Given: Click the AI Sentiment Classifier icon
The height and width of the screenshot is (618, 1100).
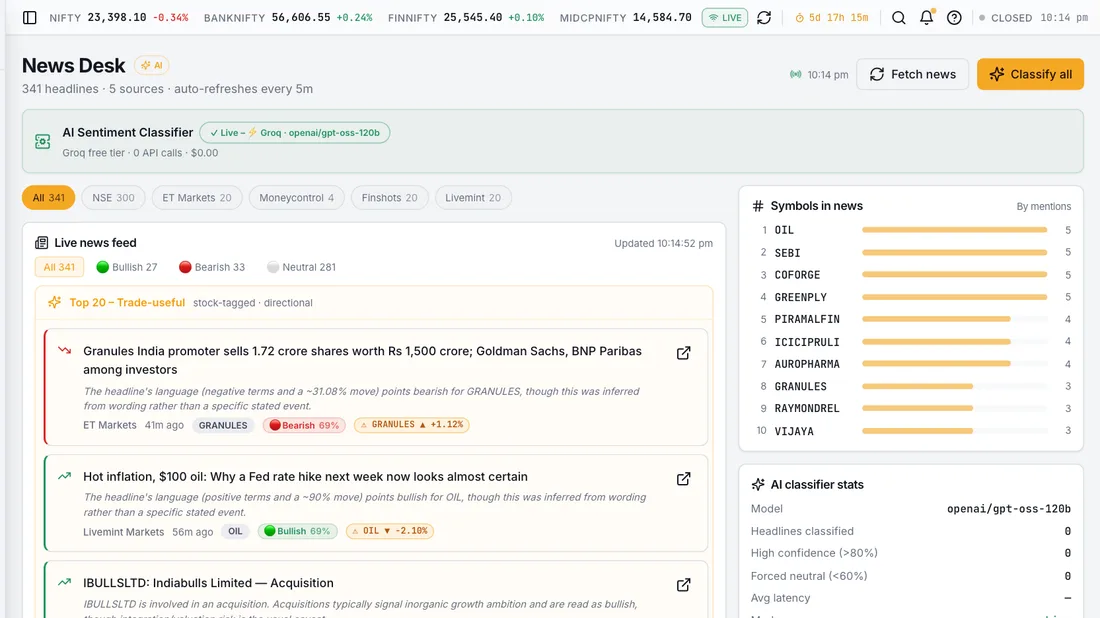Looking at the screenshot, I should [43, 142].
